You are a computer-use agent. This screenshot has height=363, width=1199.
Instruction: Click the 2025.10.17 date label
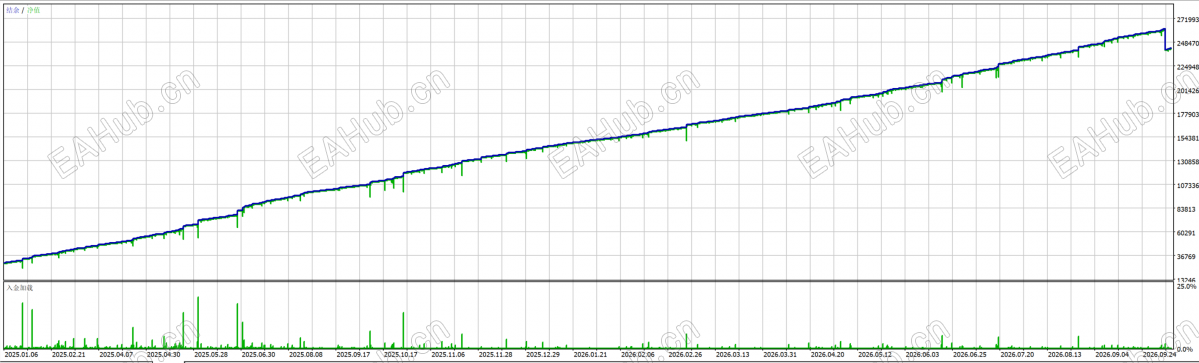tap(401, 355)
